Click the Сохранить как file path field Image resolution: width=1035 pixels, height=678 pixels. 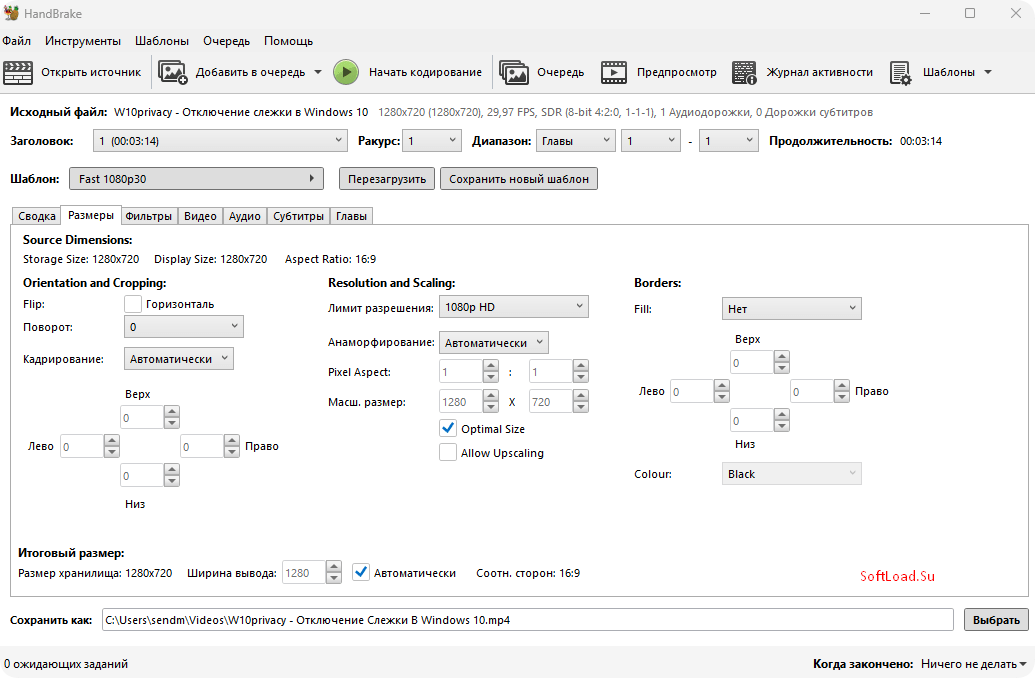click(527, 620)
